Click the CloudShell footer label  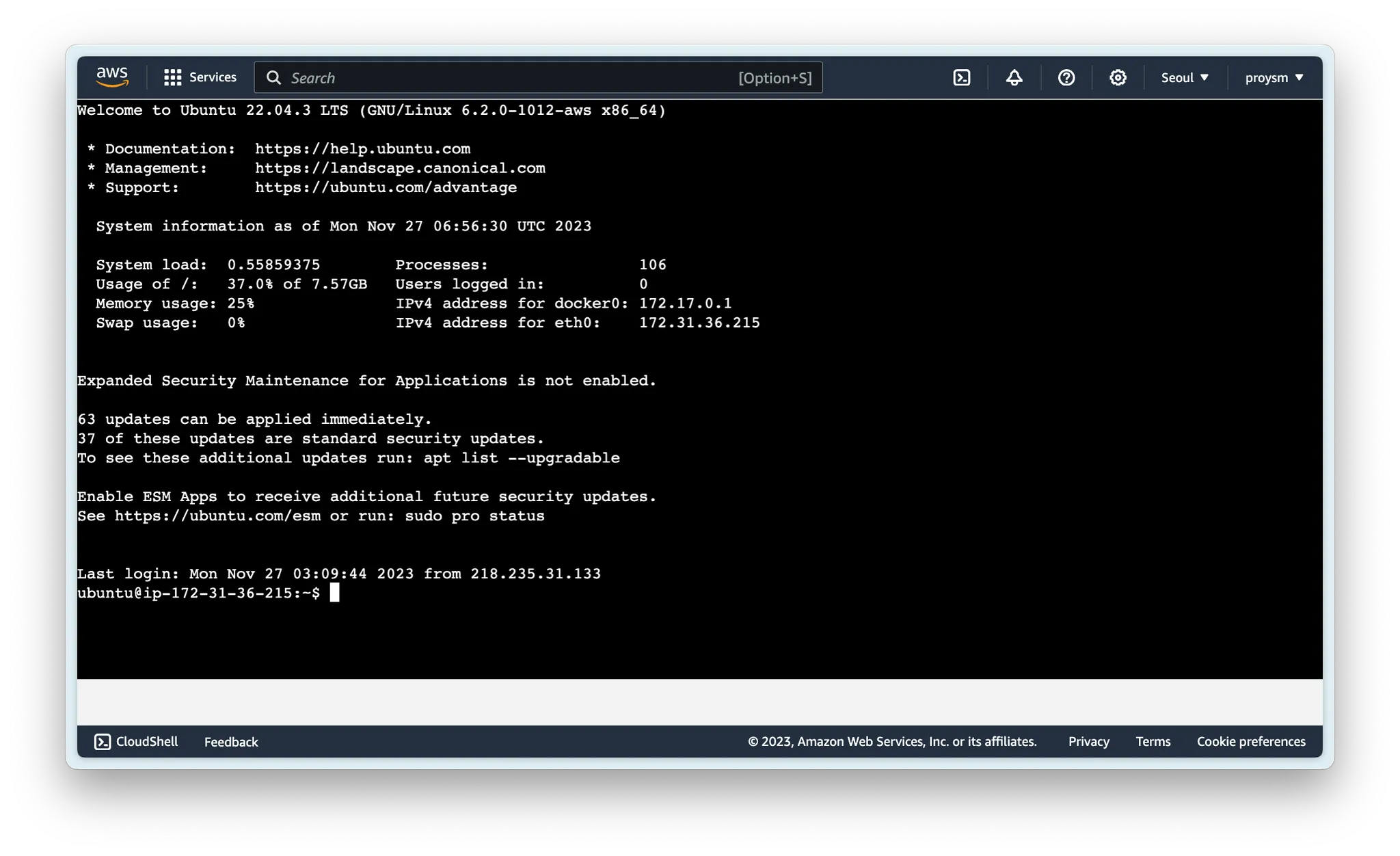147,742
